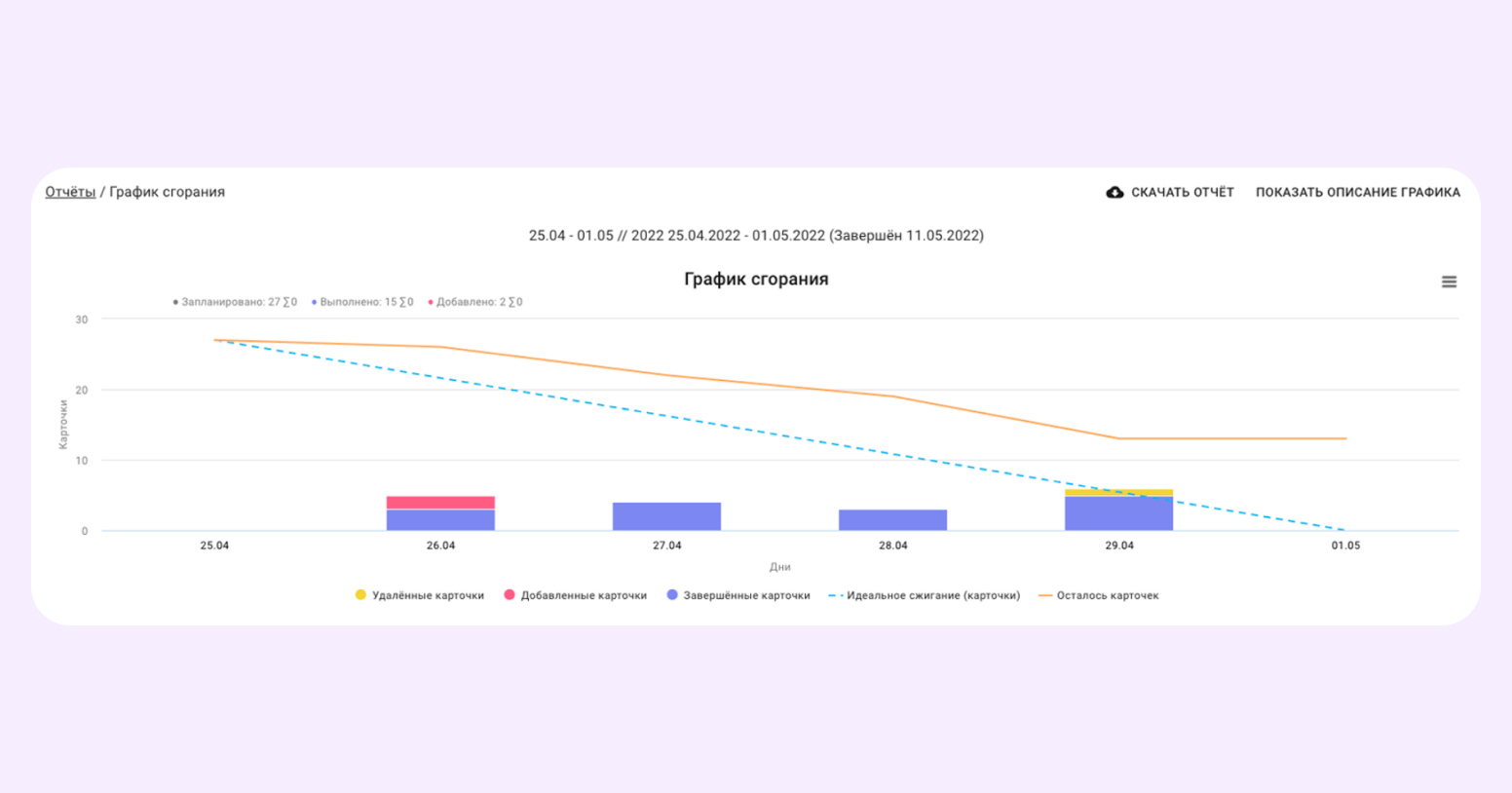Screen dimensions: 1512x793
Task: Click the 29.04 axis label
Action: 1118,546
